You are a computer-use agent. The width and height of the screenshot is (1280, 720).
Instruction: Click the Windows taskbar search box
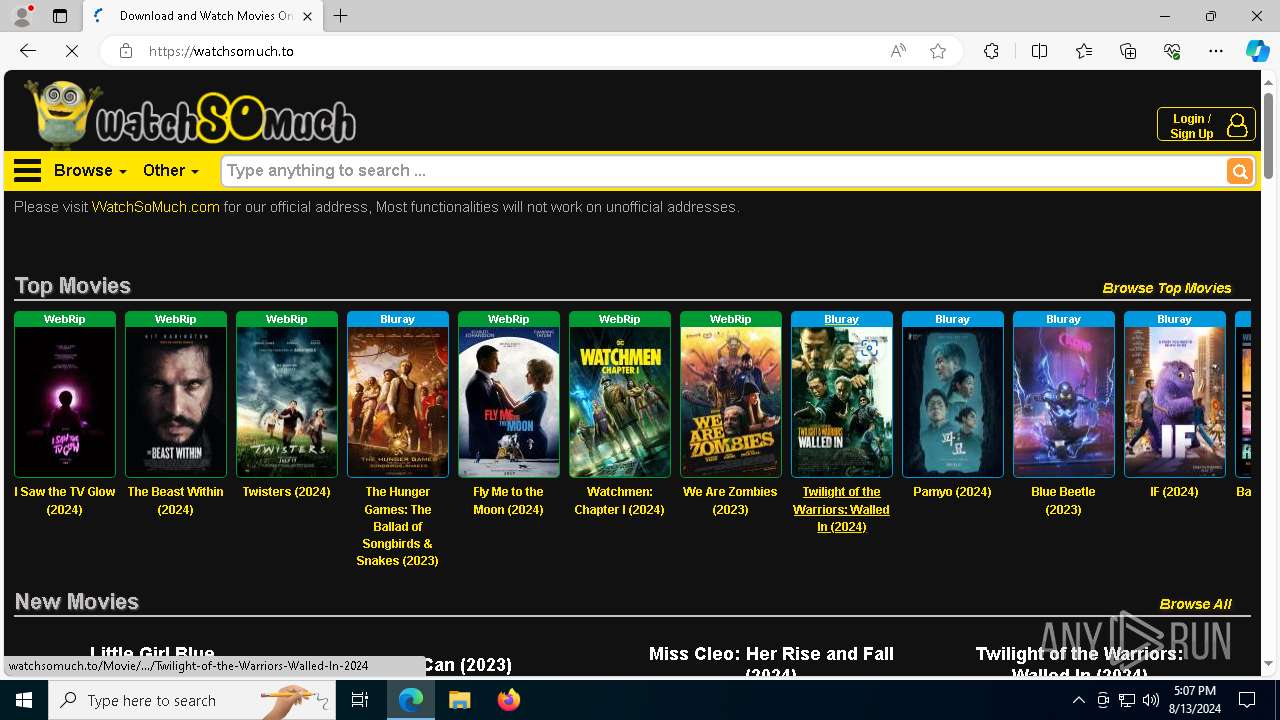192,700
